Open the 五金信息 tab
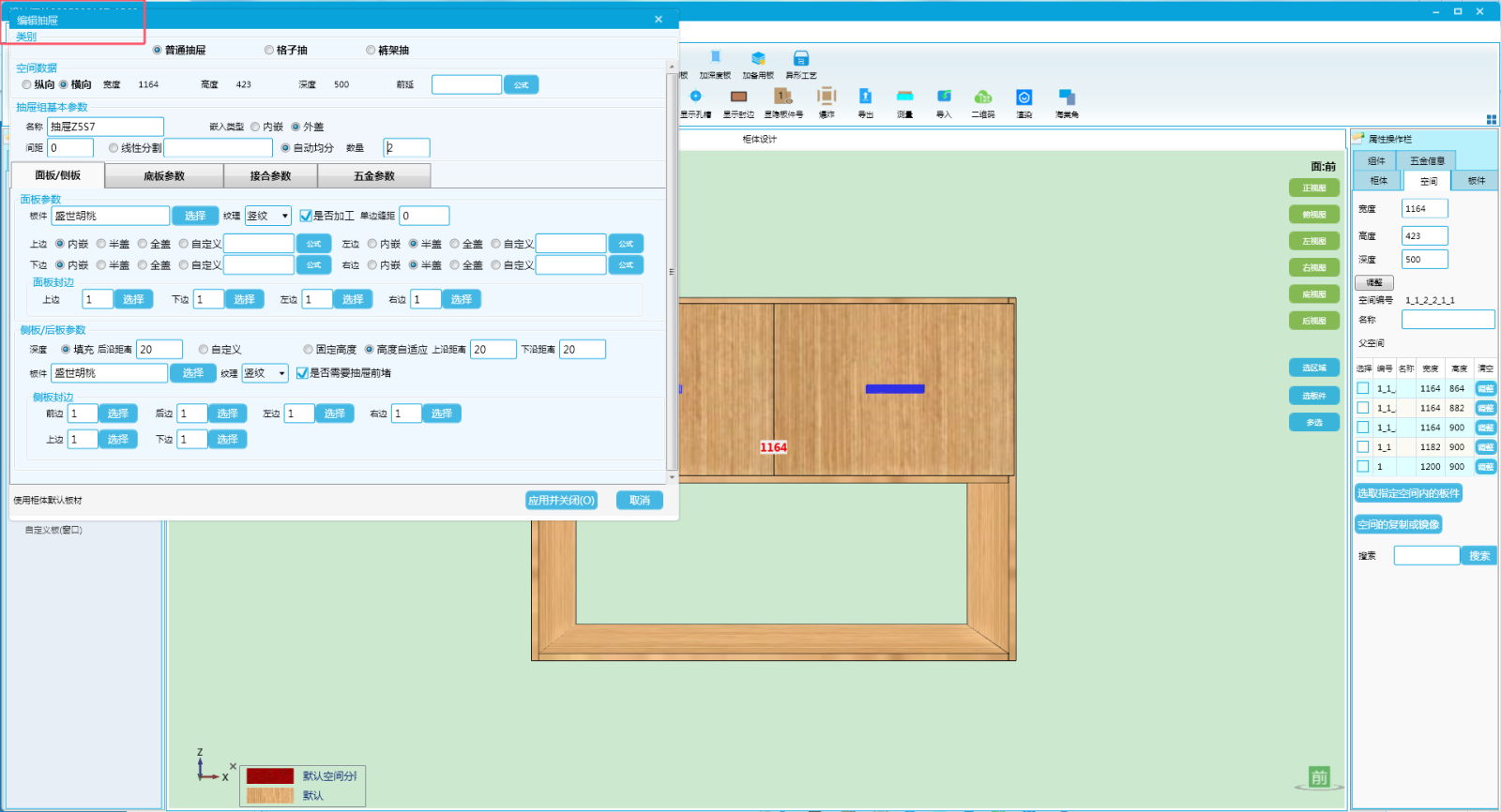1501x812 pixels. pos(1427,161)
